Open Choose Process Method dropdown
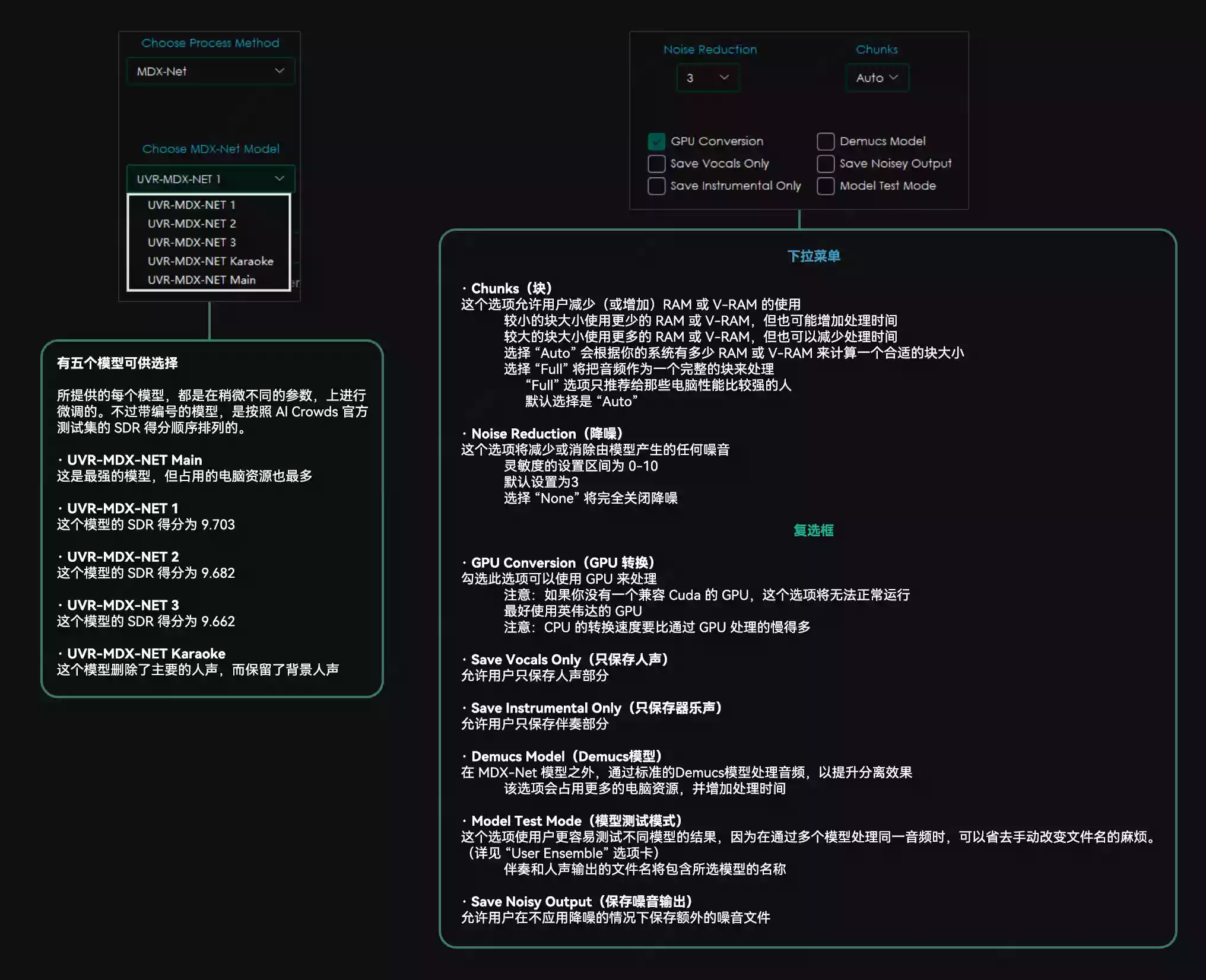 click(211, 70)
